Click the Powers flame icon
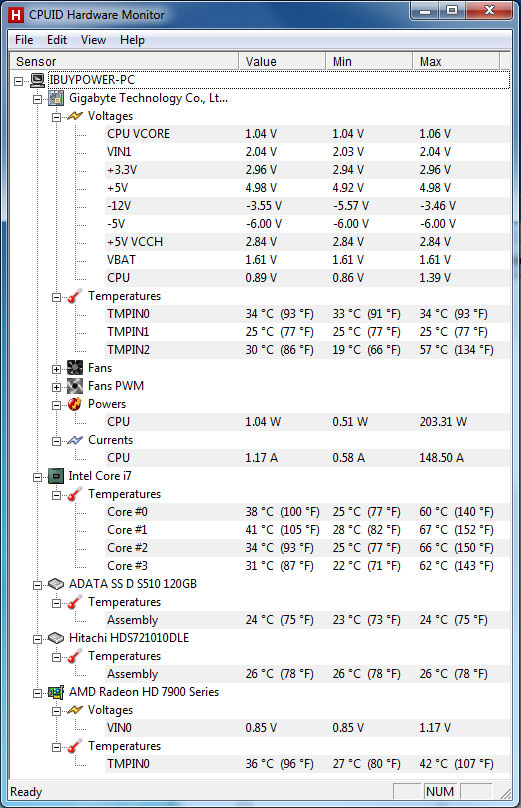The height and width of the screenshot is (808, 521). click(75, 404)
